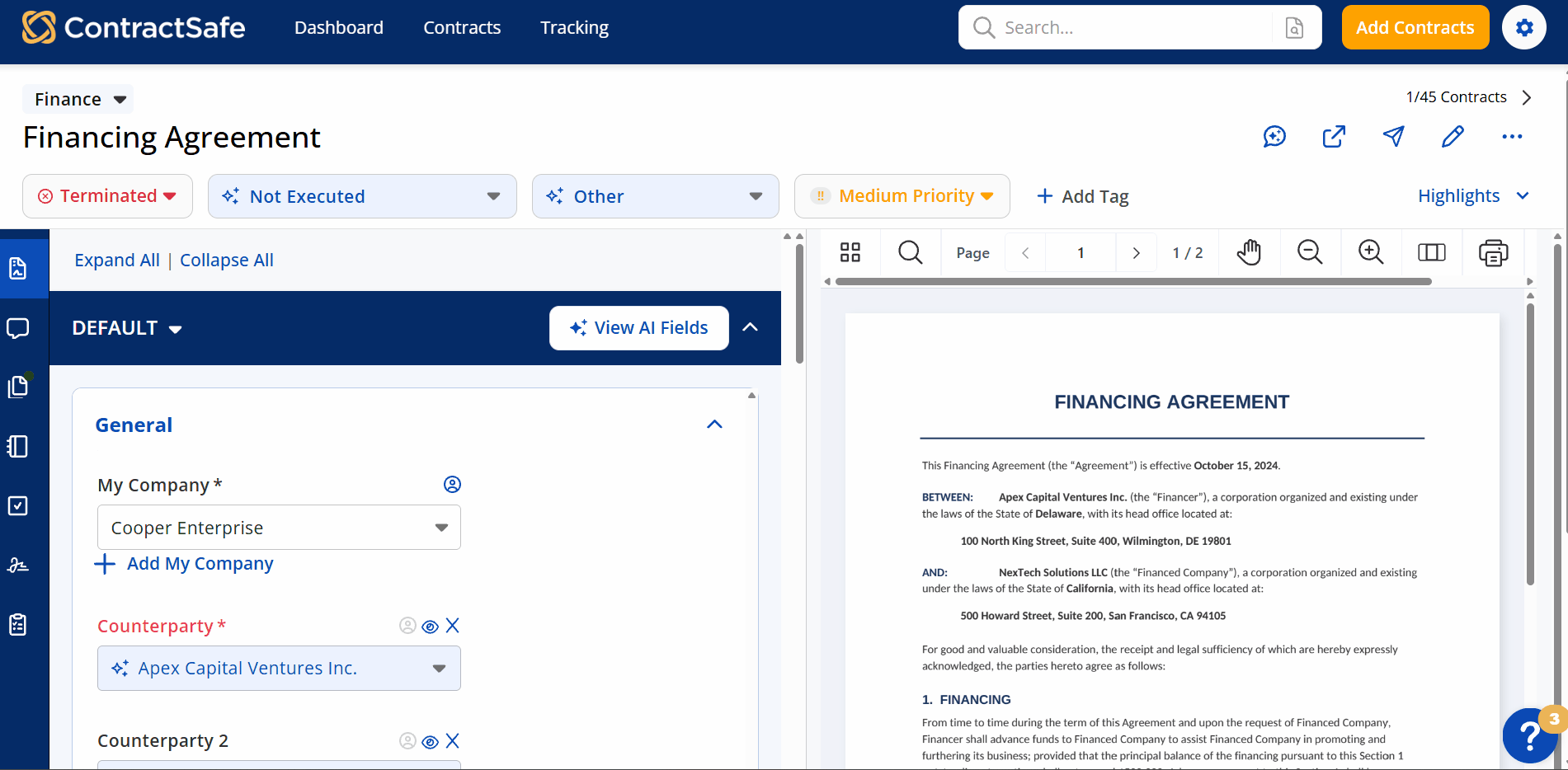Open the help question mark bubble
1568x770 pixels.
click(1530, 735)
